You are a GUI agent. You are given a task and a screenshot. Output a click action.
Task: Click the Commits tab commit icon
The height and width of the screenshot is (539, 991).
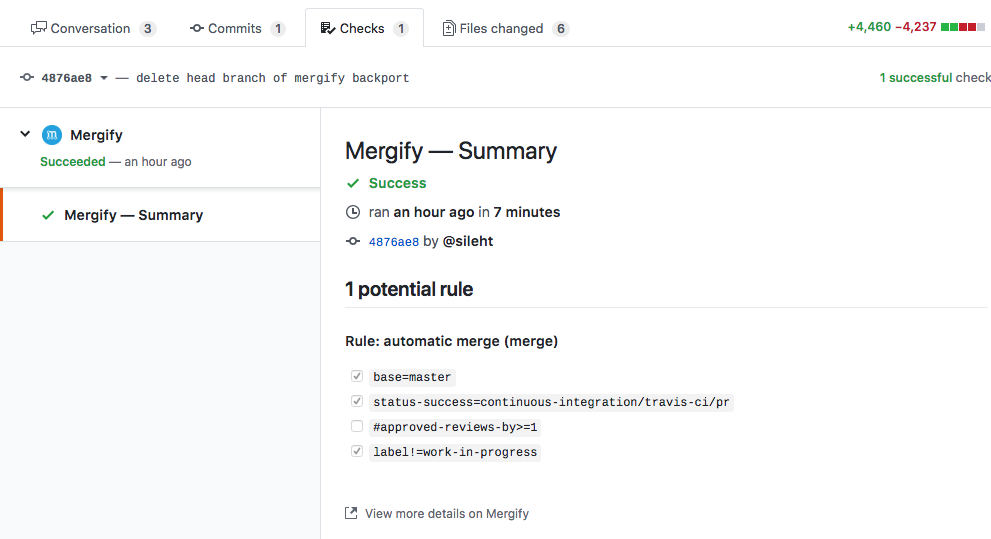[x=197, y=28]
